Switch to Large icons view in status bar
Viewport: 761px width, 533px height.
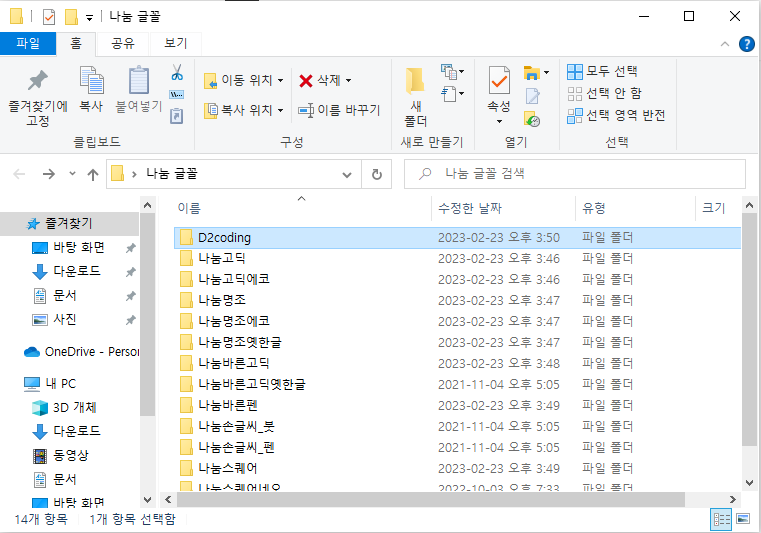pos(743,519)
